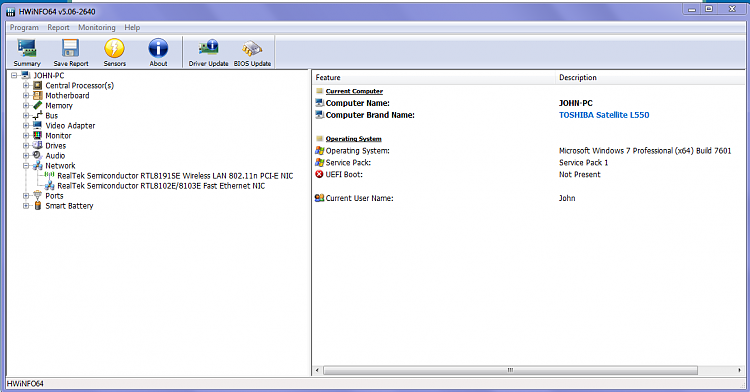
Task: Click the scrollbar left arrow
Action: 318,370
